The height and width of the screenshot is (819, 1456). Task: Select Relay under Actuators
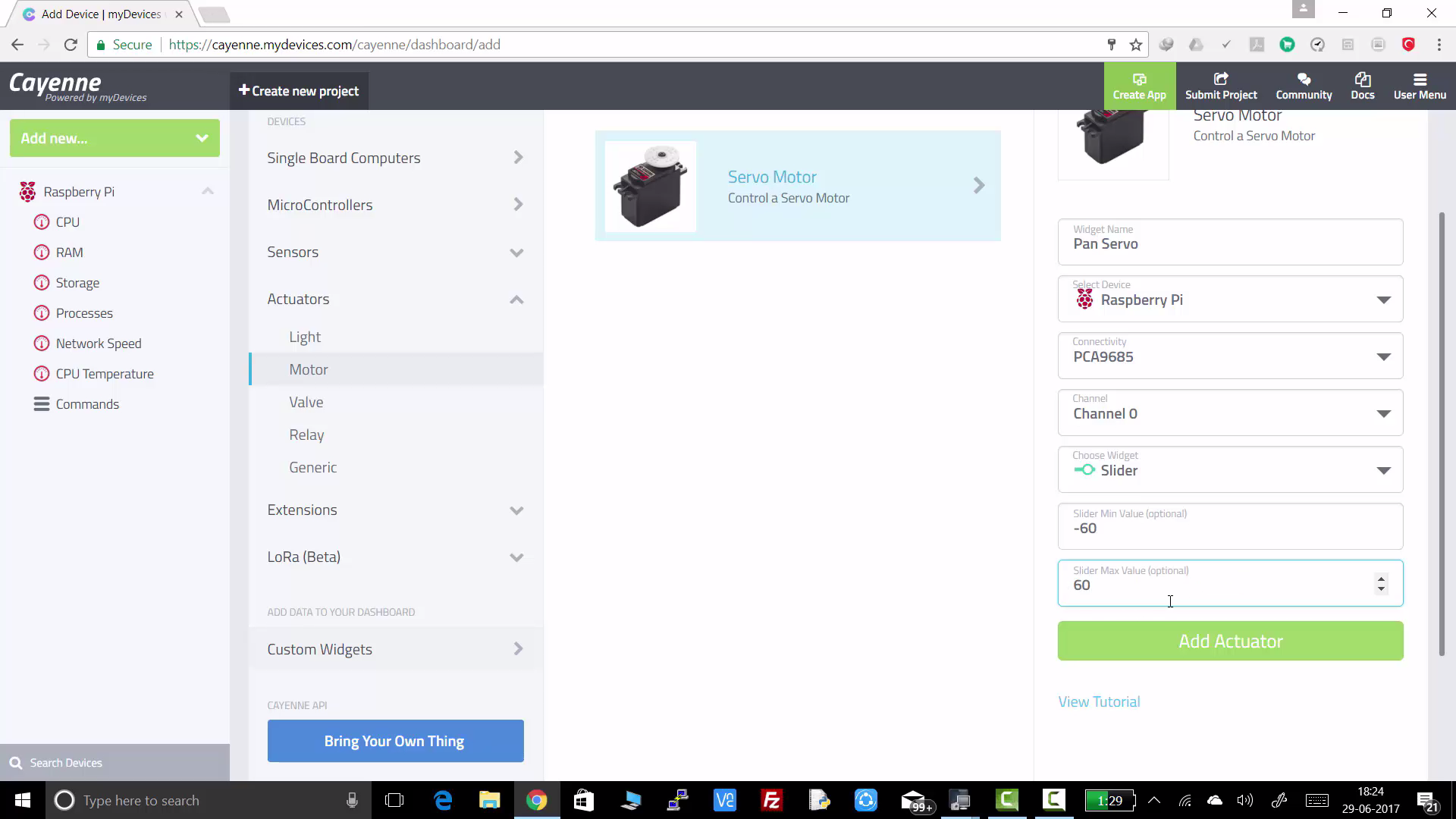point(306,435)
